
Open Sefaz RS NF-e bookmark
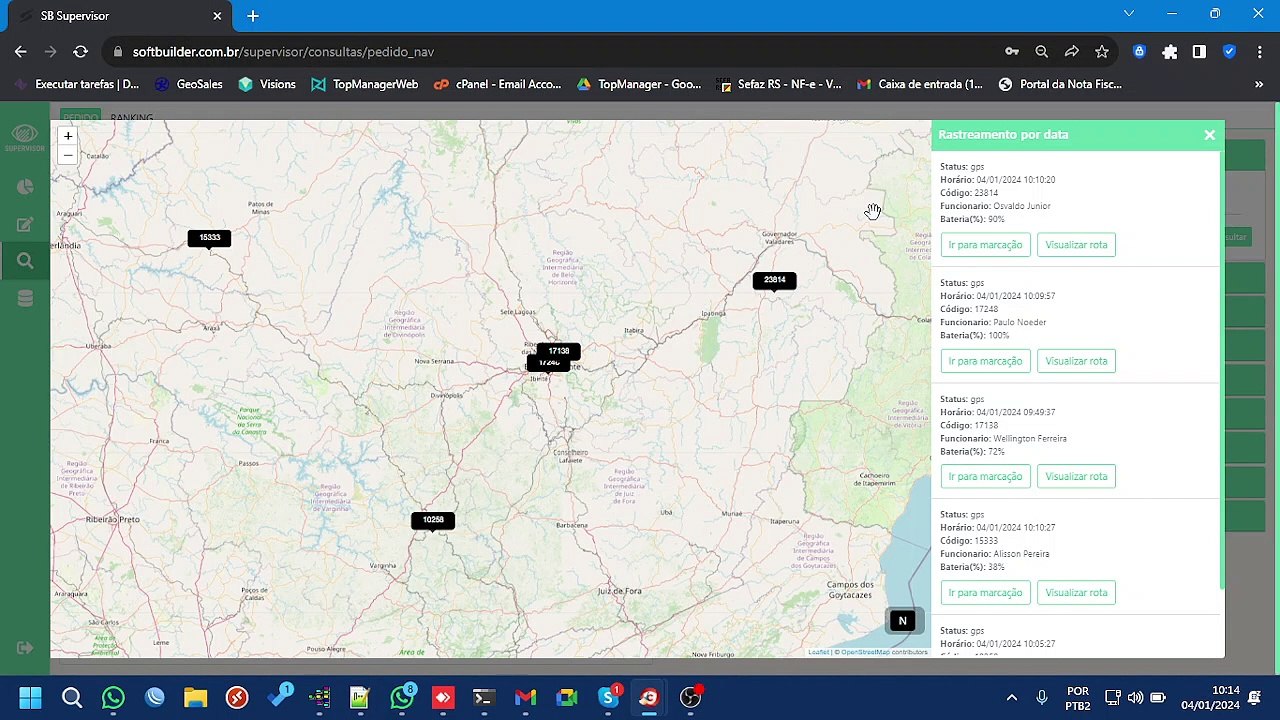click(x=780, y=84)
